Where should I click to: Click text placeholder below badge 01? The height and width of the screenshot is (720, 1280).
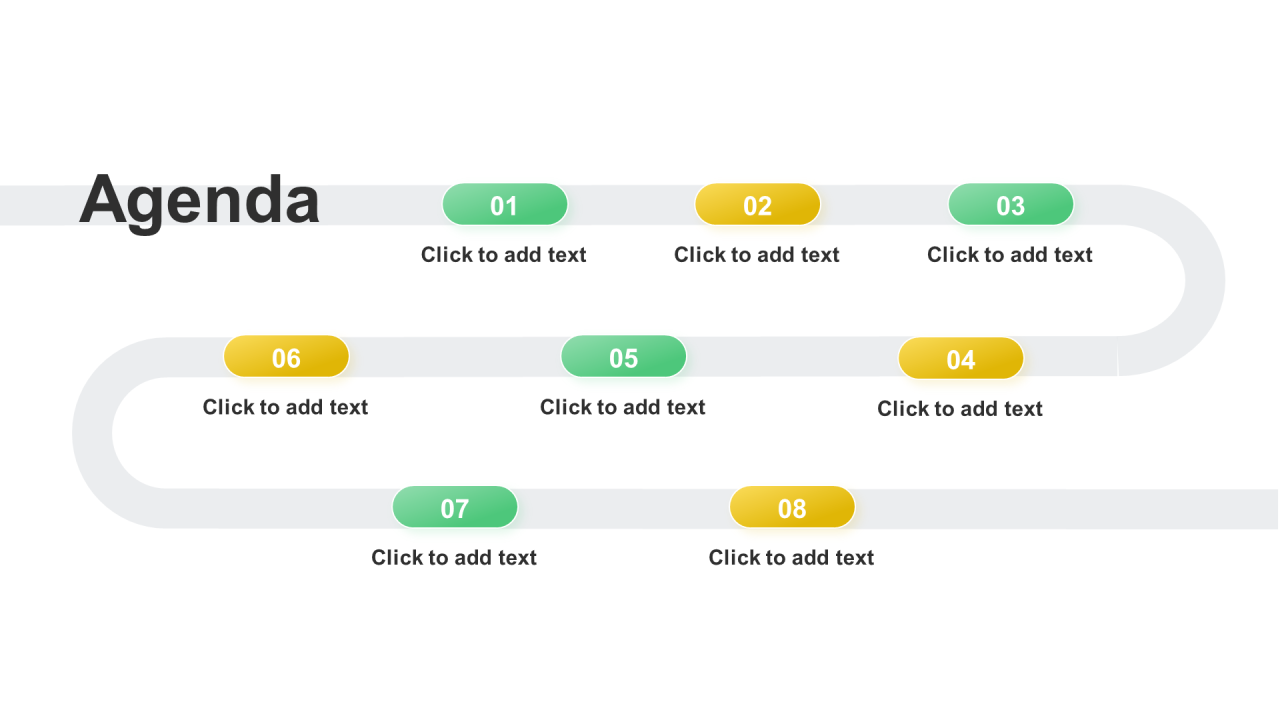504,255
